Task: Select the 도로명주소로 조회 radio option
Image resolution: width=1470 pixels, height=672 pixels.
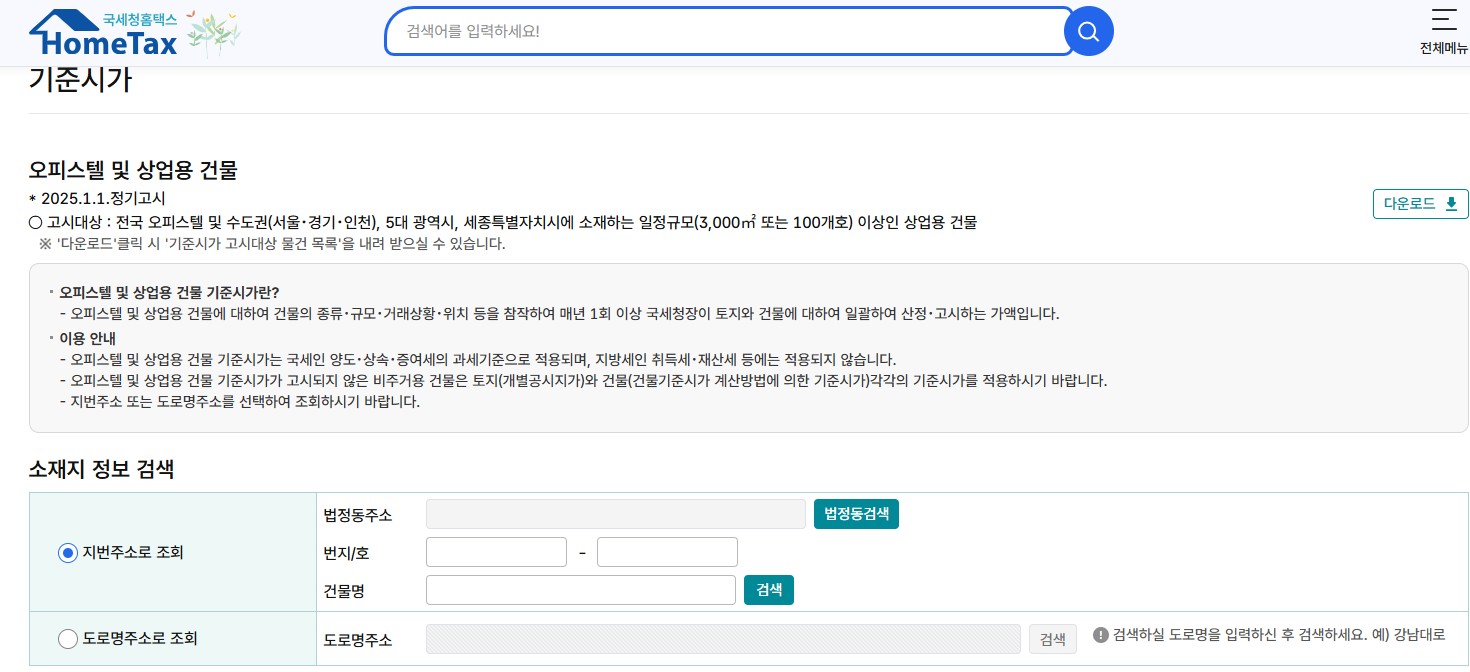Action: pyautogui.click(x=67, y=639)
